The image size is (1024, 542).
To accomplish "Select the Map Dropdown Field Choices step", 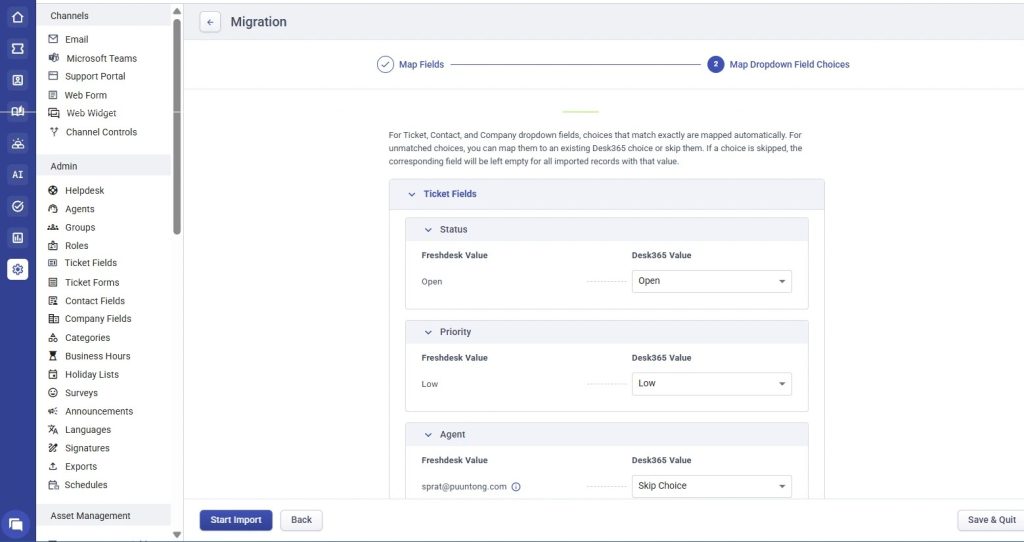I will coord(778,65).
